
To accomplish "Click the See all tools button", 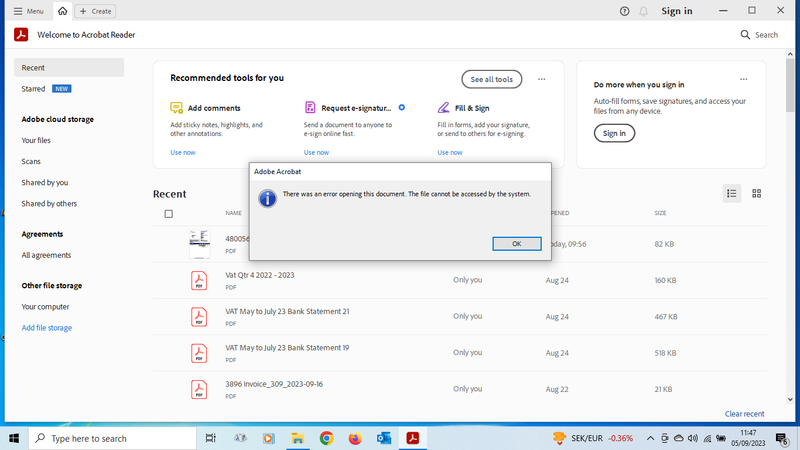I will (491, 79).
